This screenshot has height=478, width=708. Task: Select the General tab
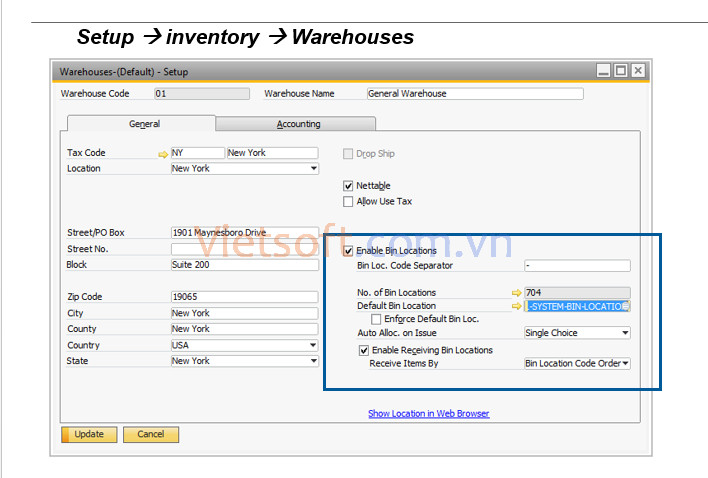[x=144, y=124]
